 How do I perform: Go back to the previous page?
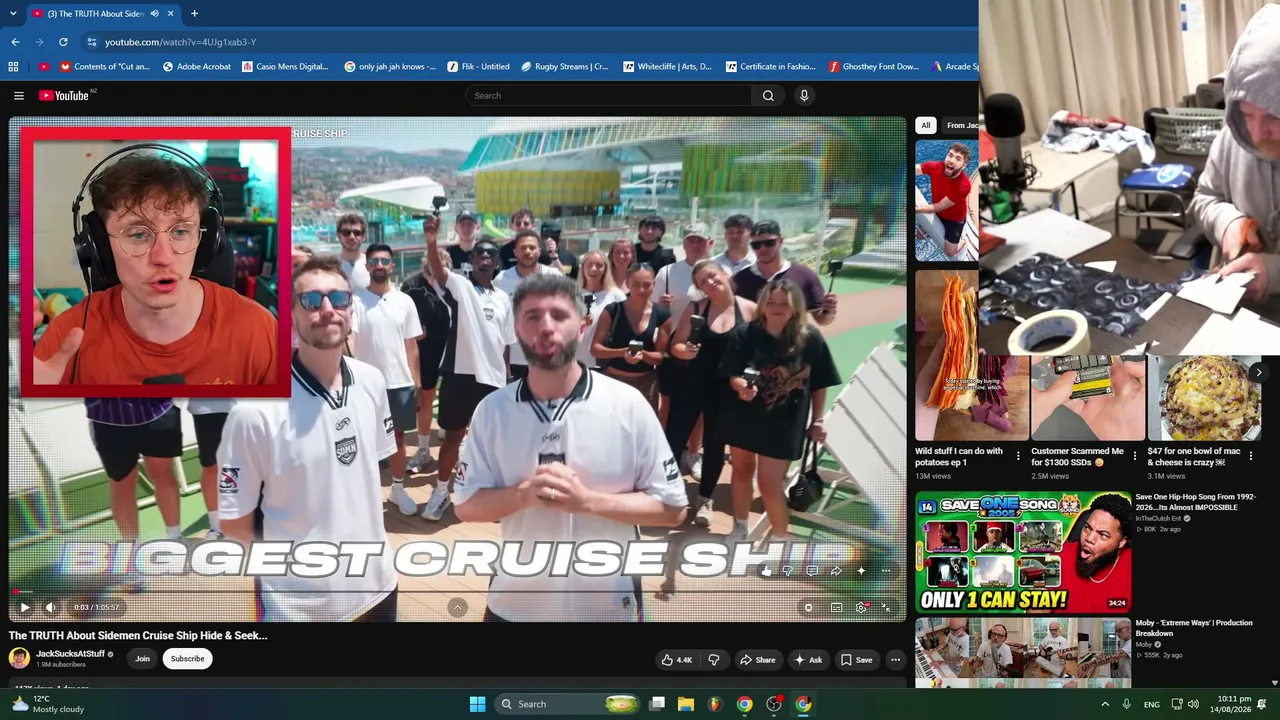(15, 42)
